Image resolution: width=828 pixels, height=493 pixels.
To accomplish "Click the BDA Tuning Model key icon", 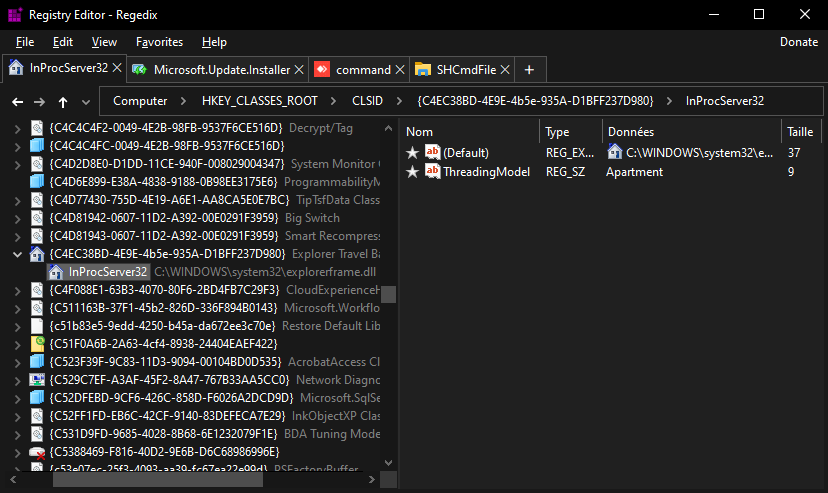I will pyautogui.click(x=37, y=434).
